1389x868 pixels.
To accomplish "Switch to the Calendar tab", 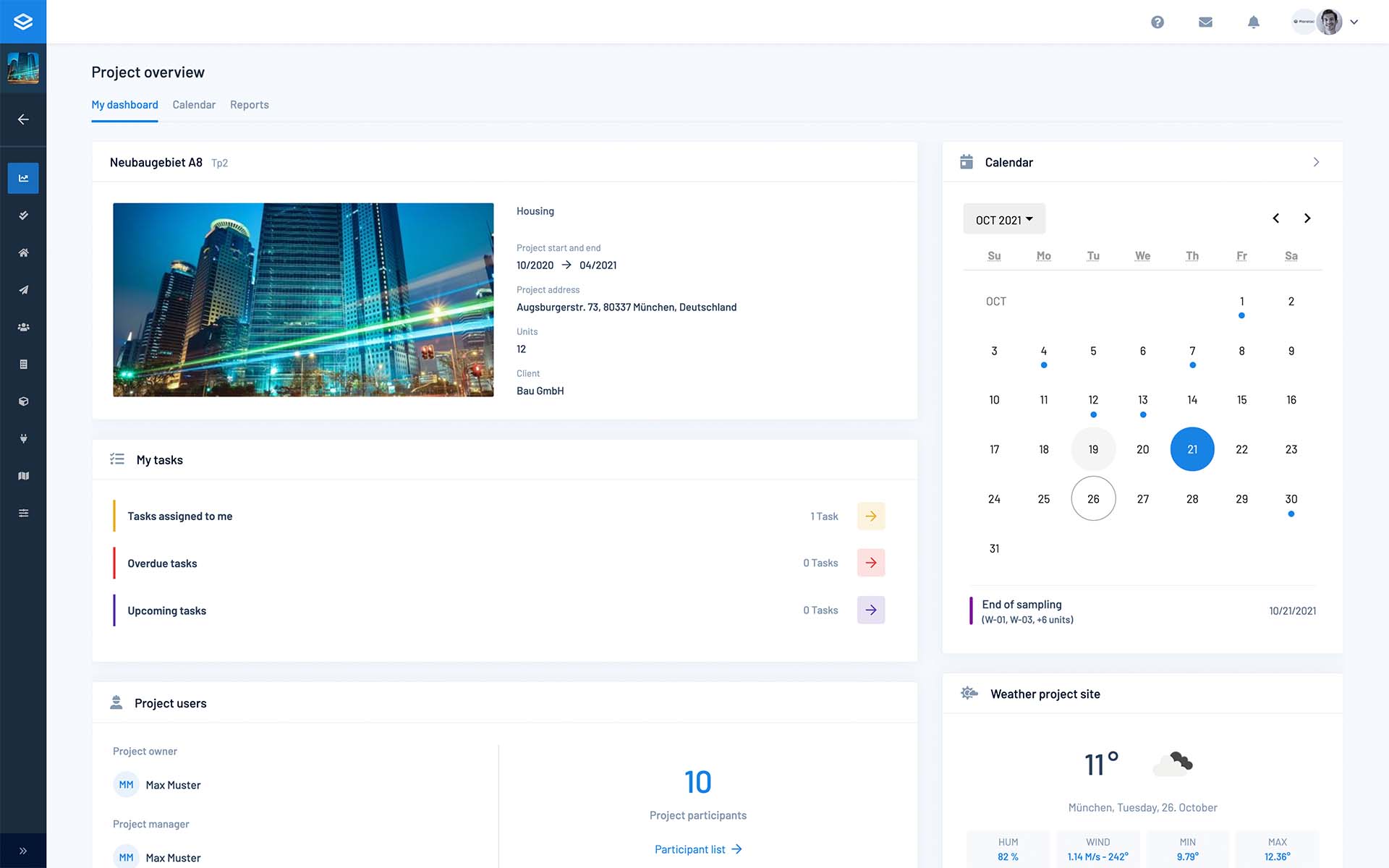I will coord(194,105).
